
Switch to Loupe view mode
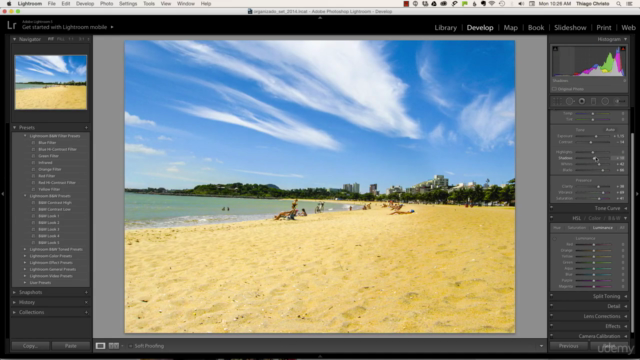pos(100,346)
